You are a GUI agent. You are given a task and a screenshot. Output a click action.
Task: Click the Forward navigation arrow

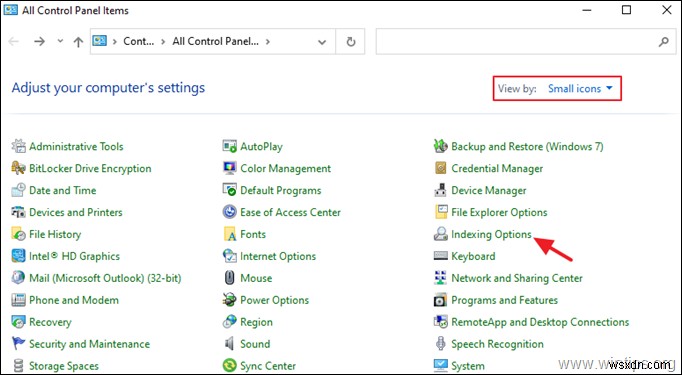tap(40, 41)
